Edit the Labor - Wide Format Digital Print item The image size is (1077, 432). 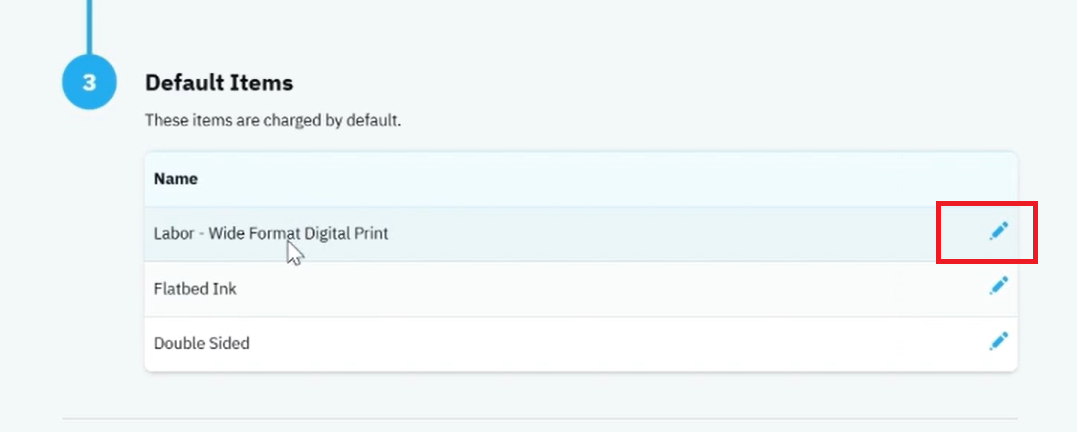(999, 231)
